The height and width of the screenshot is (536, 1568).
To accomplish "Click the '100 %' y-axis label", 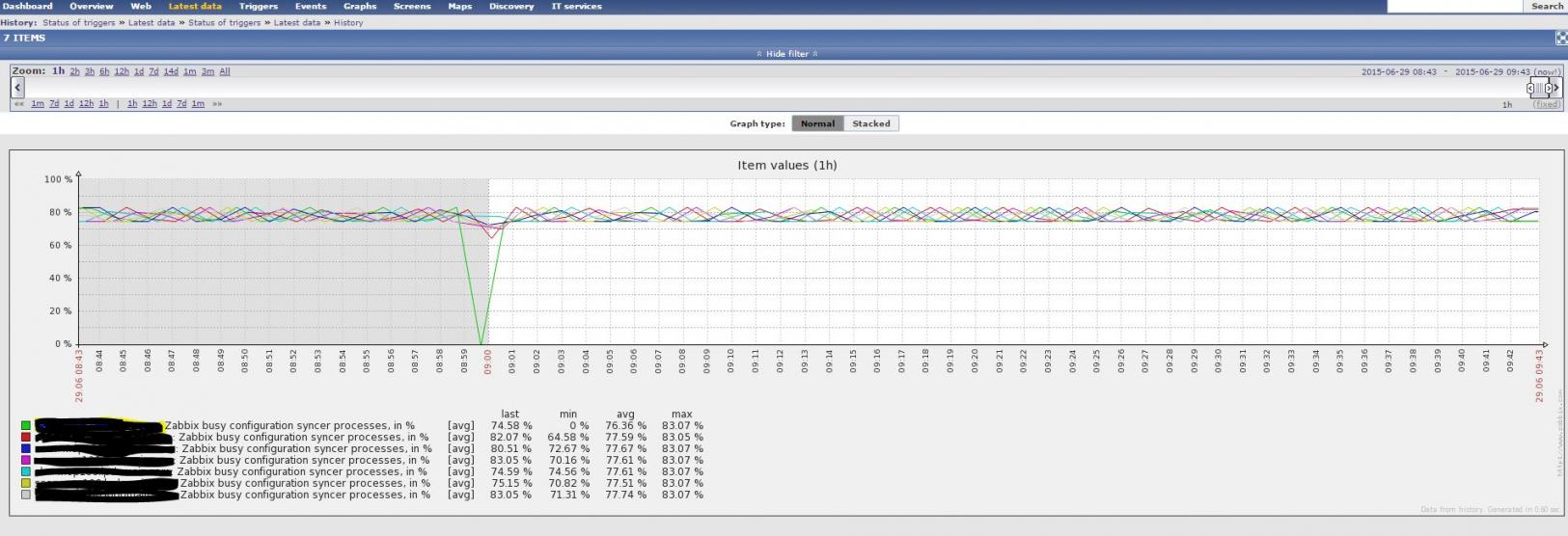I will tap(58, 179).
